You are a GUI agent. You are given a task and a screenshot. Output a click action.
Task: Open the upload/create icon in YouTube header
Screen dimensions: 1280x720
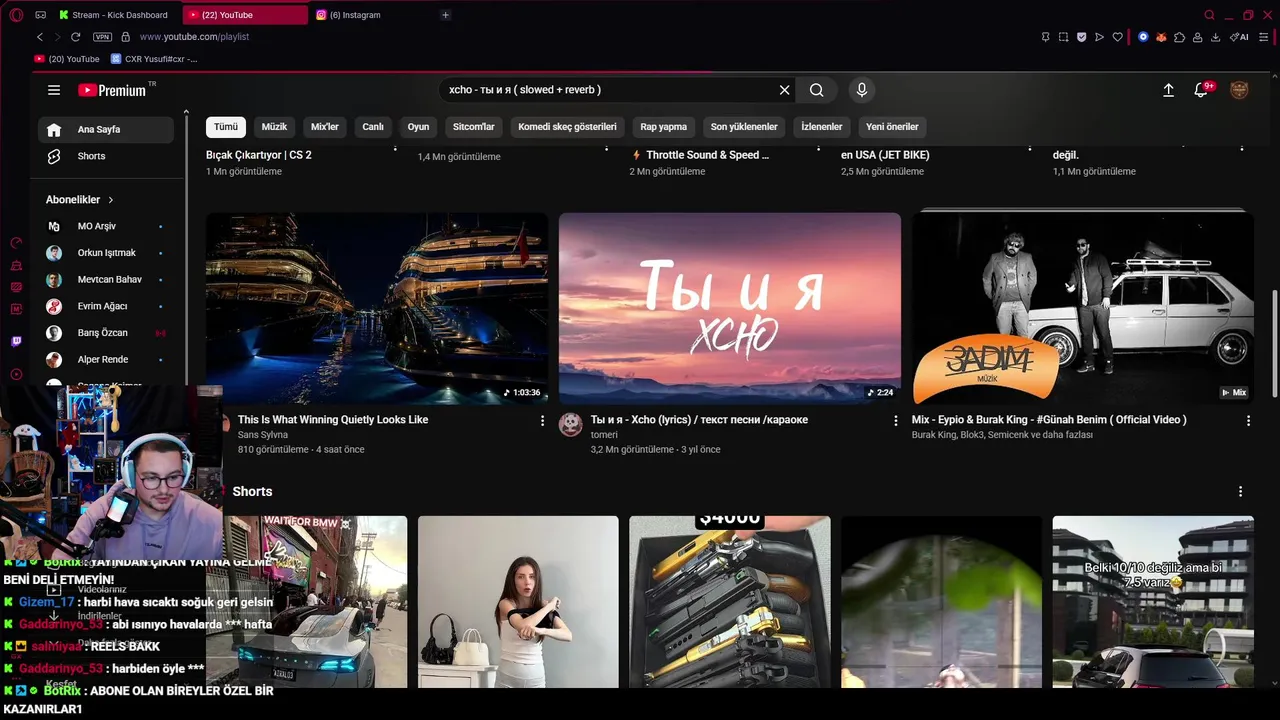pos(1168,90)
